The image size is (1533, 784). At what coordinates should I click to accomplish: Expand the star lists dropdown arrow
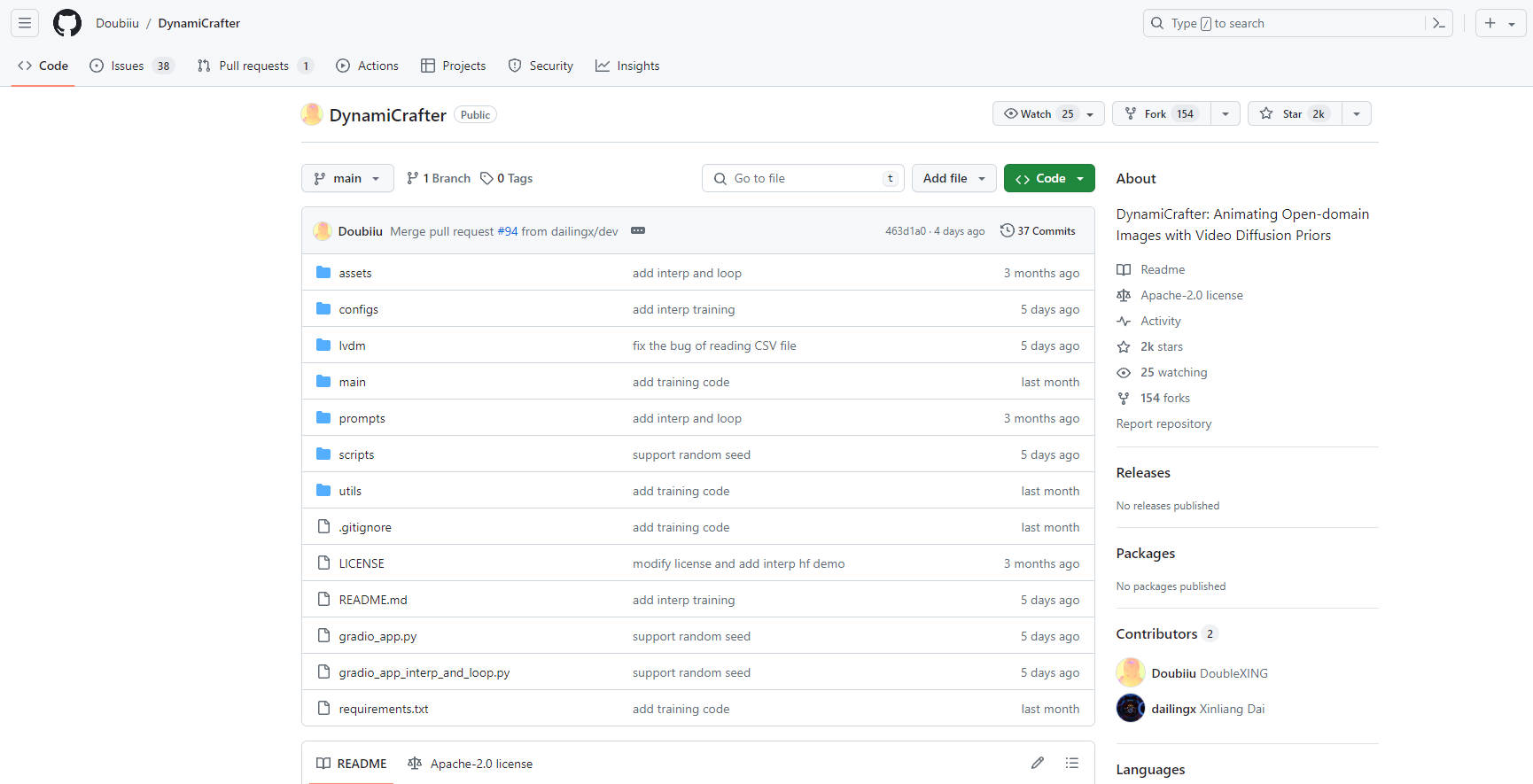click(1357, 113)
